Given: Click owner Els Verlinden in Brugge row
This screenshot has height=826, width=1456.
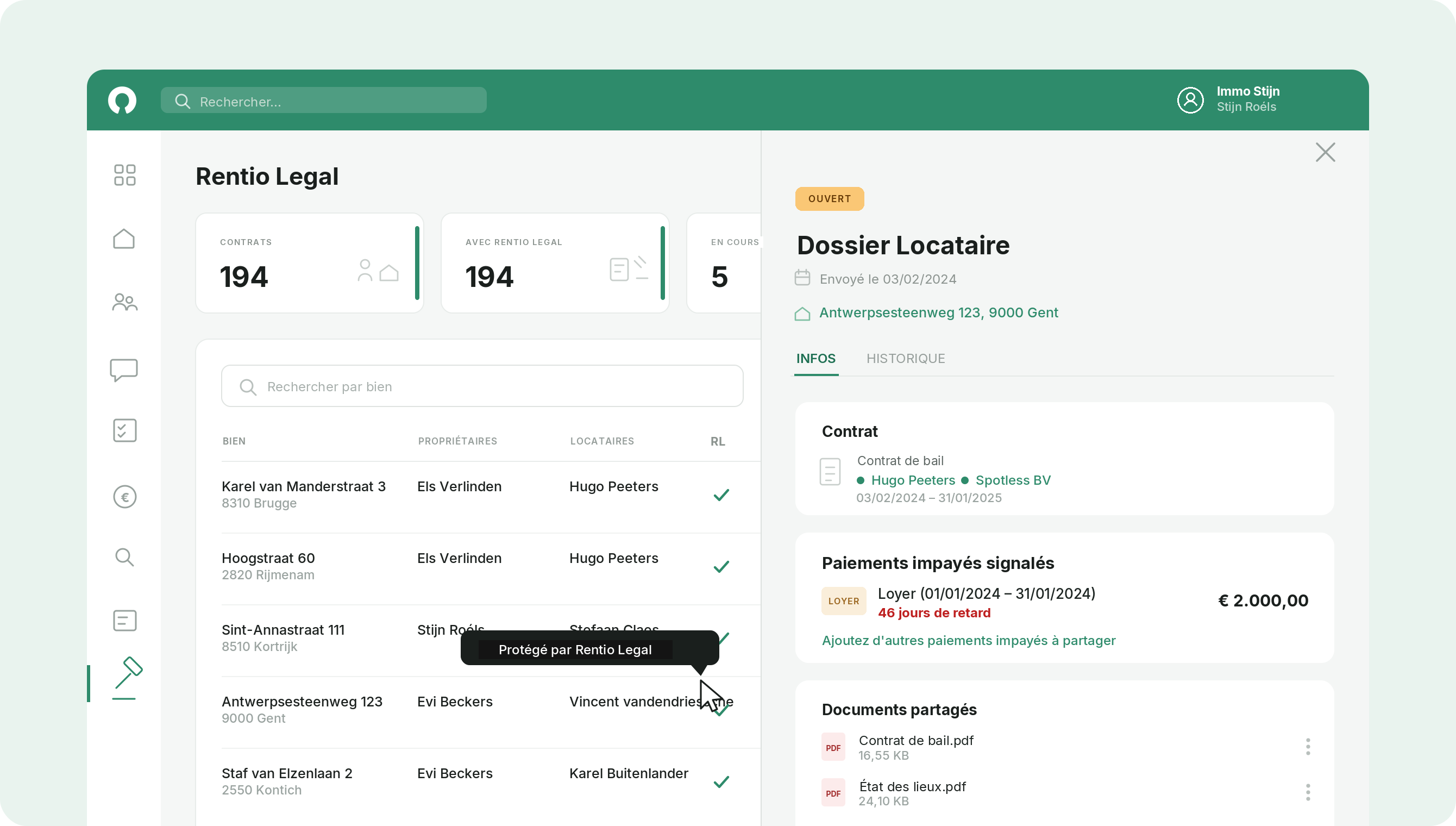Looking at the screenshot, I should 459,487.
